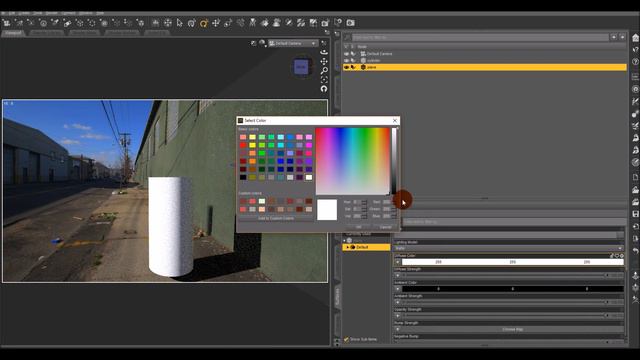Toggle selectable arrow of Default Camera row

click(x=353, y=53)
